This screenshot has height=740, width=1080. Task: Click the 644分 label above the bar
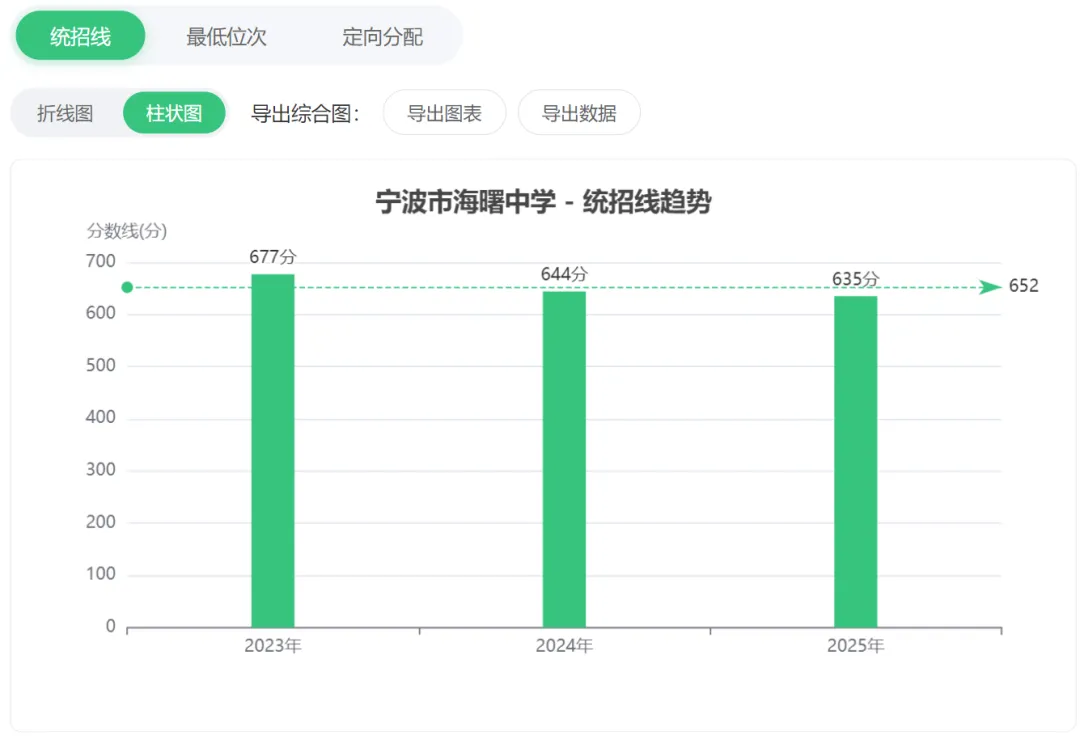(x=564, y=274)
